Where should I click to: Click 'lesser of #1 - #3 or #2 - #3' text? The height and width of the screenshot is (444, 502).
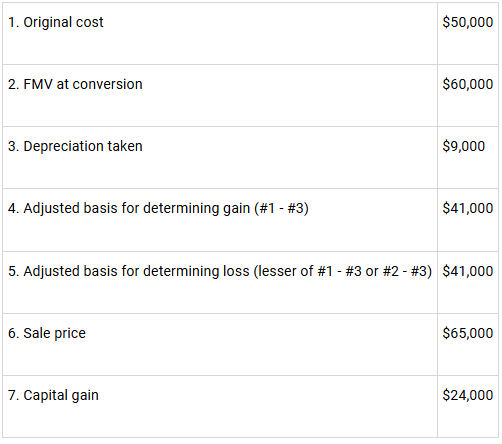click(343, 271)
